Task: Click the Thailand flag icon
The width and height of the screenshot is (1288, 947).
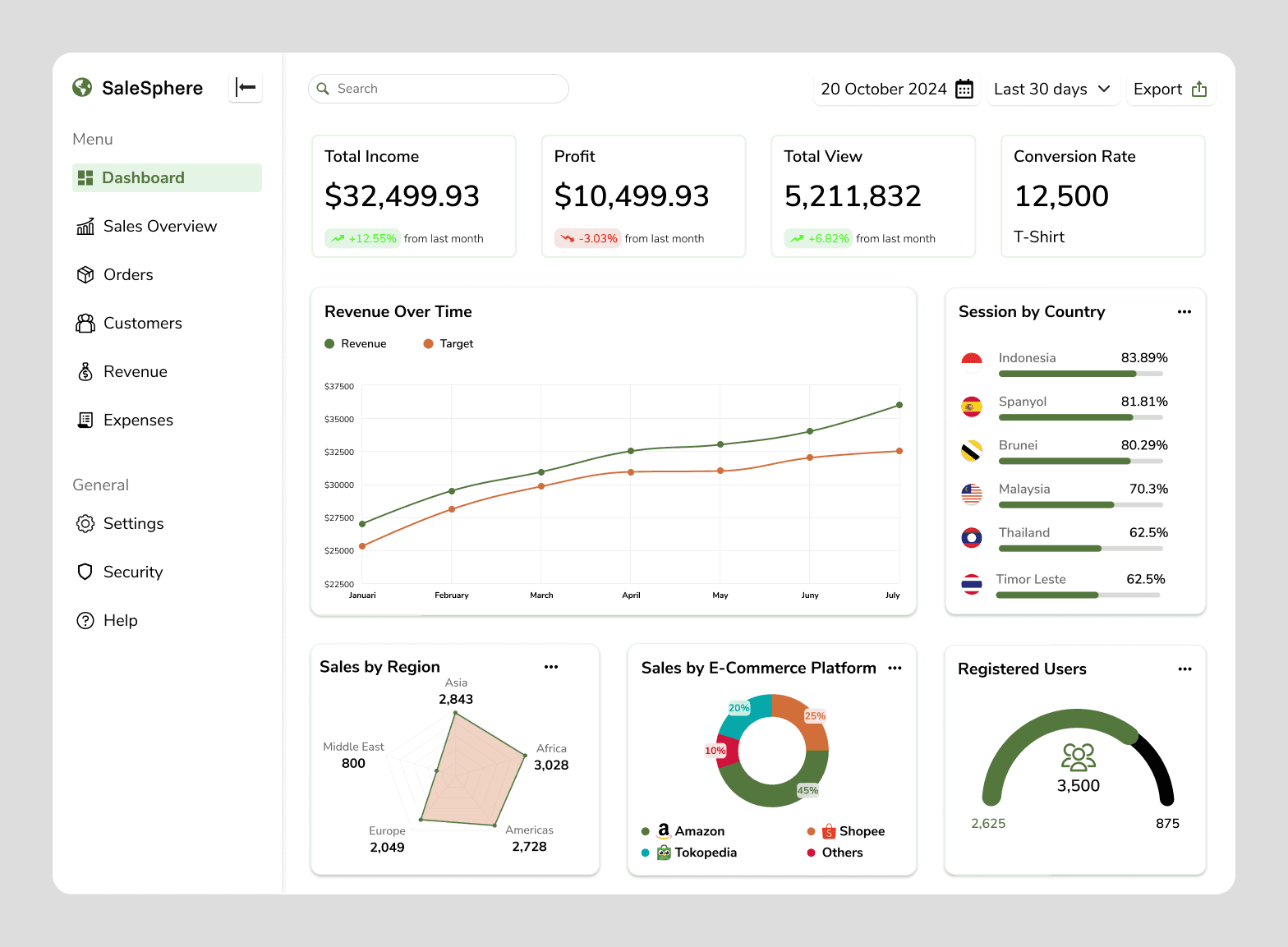Action: click(x=972, y=538)
